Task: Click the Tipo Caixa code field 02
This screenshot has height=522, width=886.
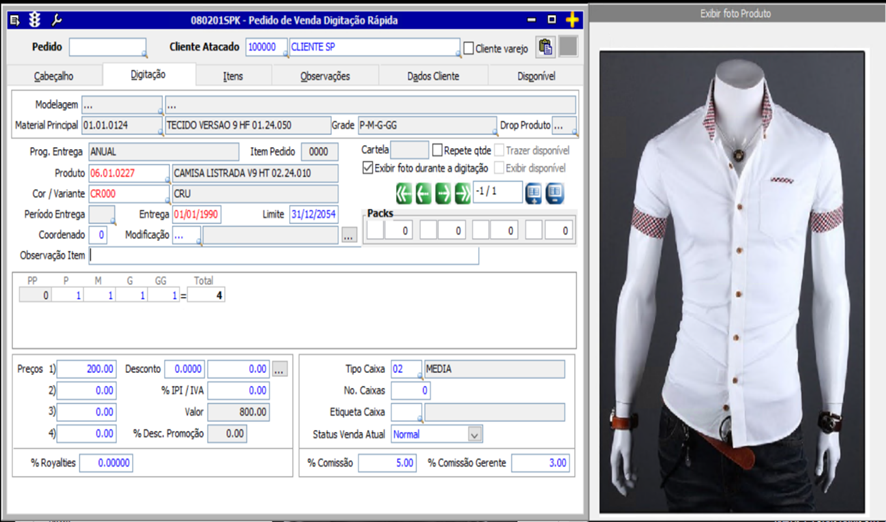Action: click(406, 369)
